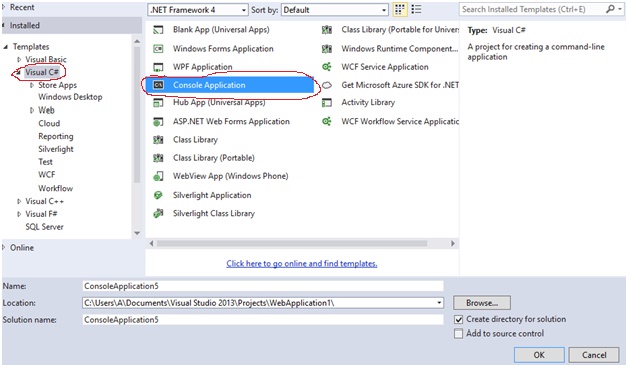628x365 pixels.
Task: Expand the Web node under Visual C#
Action: coord(32,111)
